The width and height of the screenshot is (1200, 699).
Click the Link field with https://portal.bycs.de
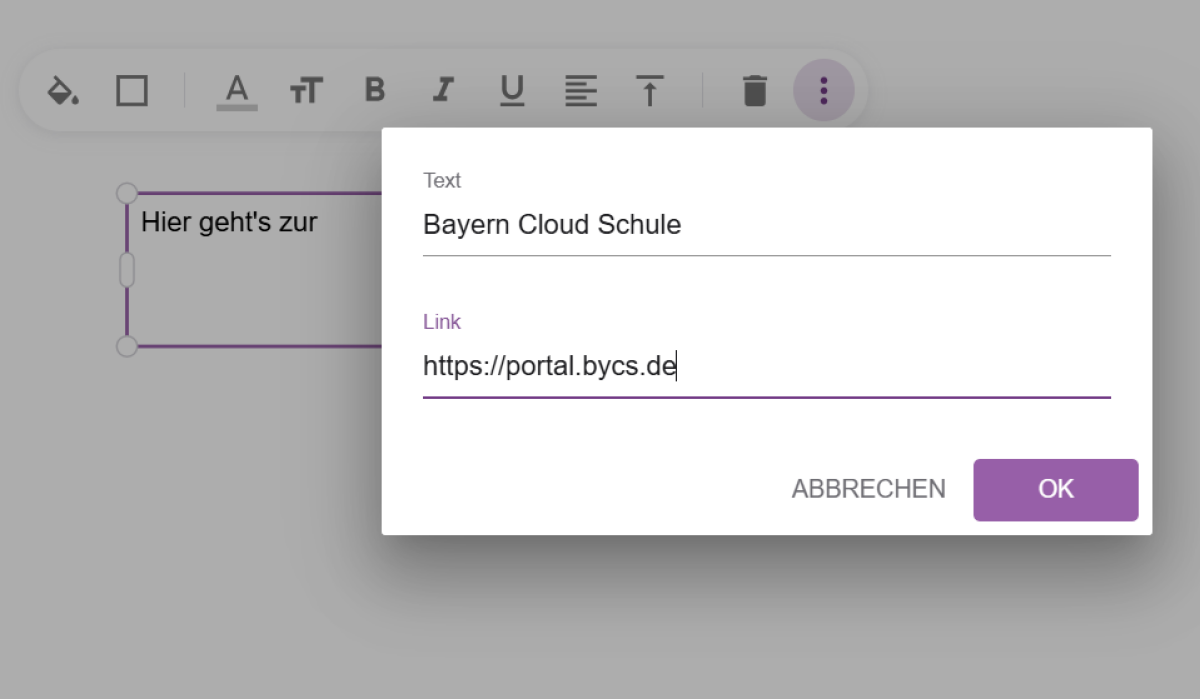[766, 367]
